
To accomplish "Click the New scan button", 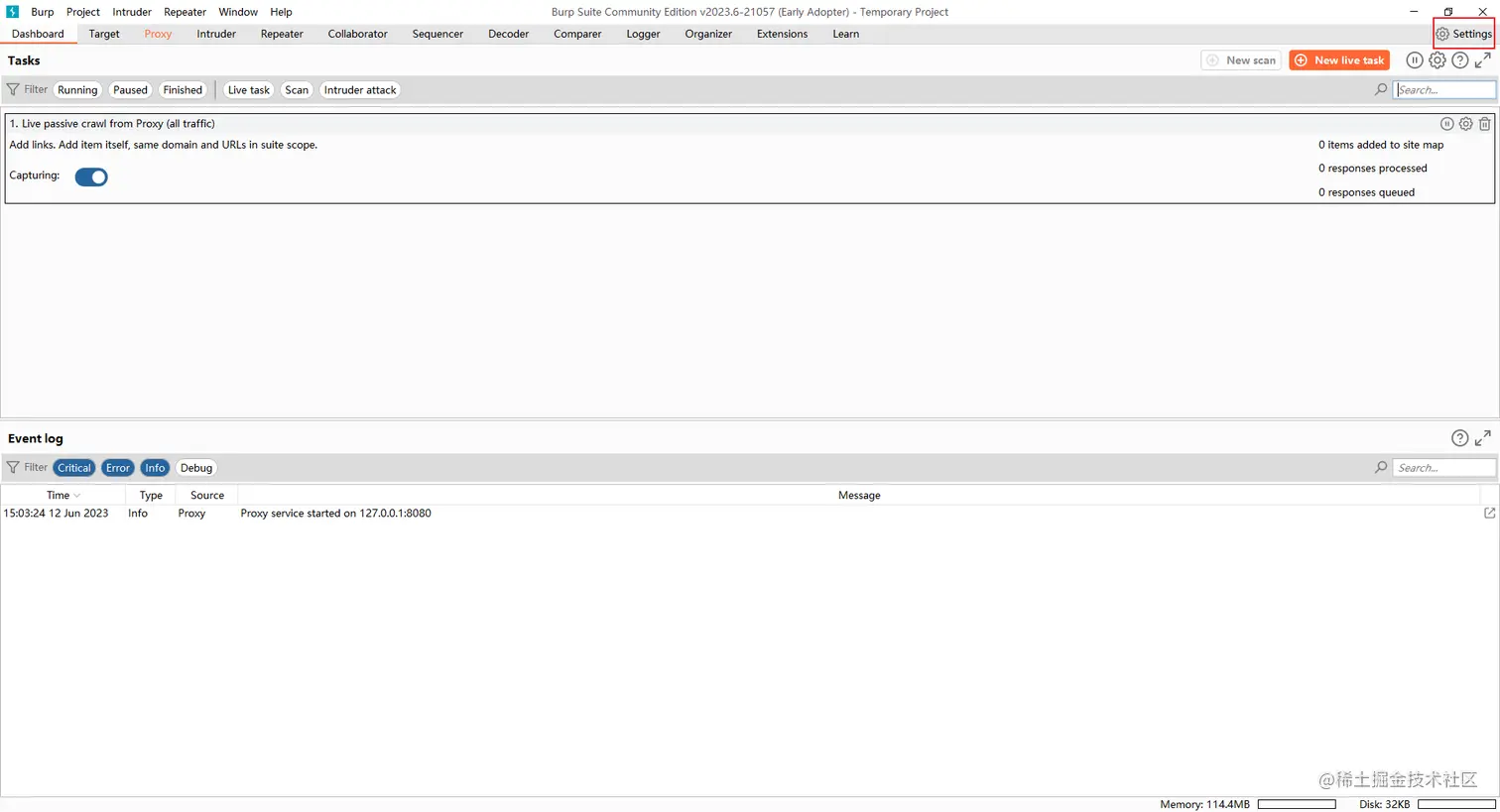I will tap(1241, 60).
